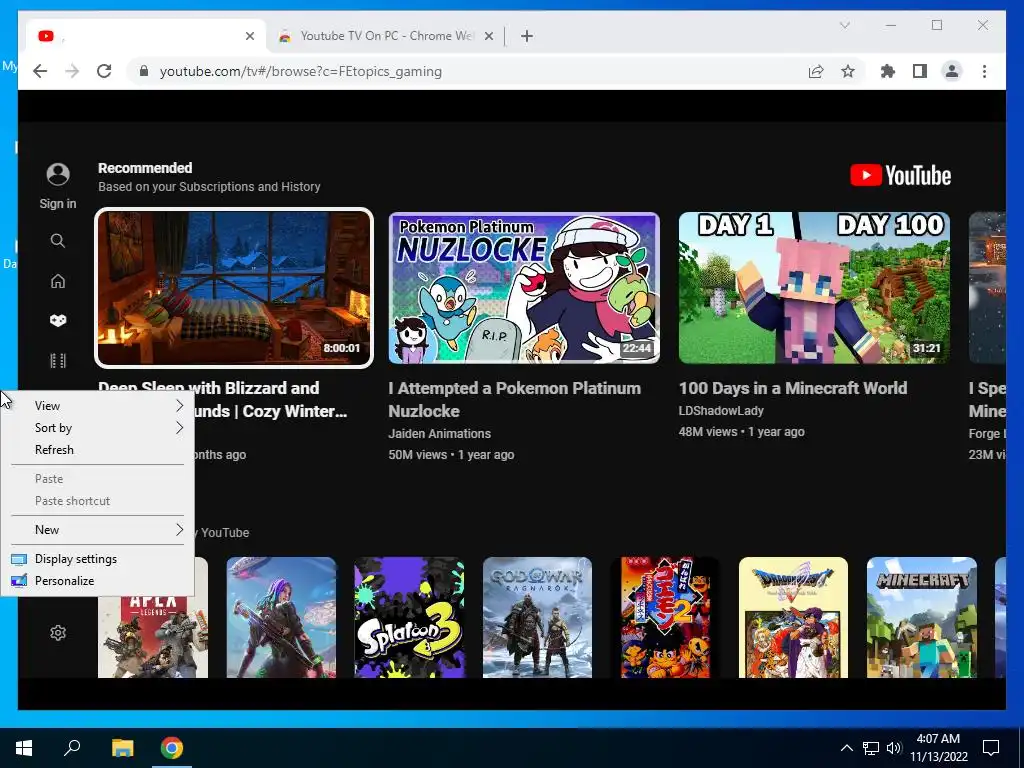Open Display settings from context menu
The width and height of the screenshot is (1024, 768).
(97, 558)
